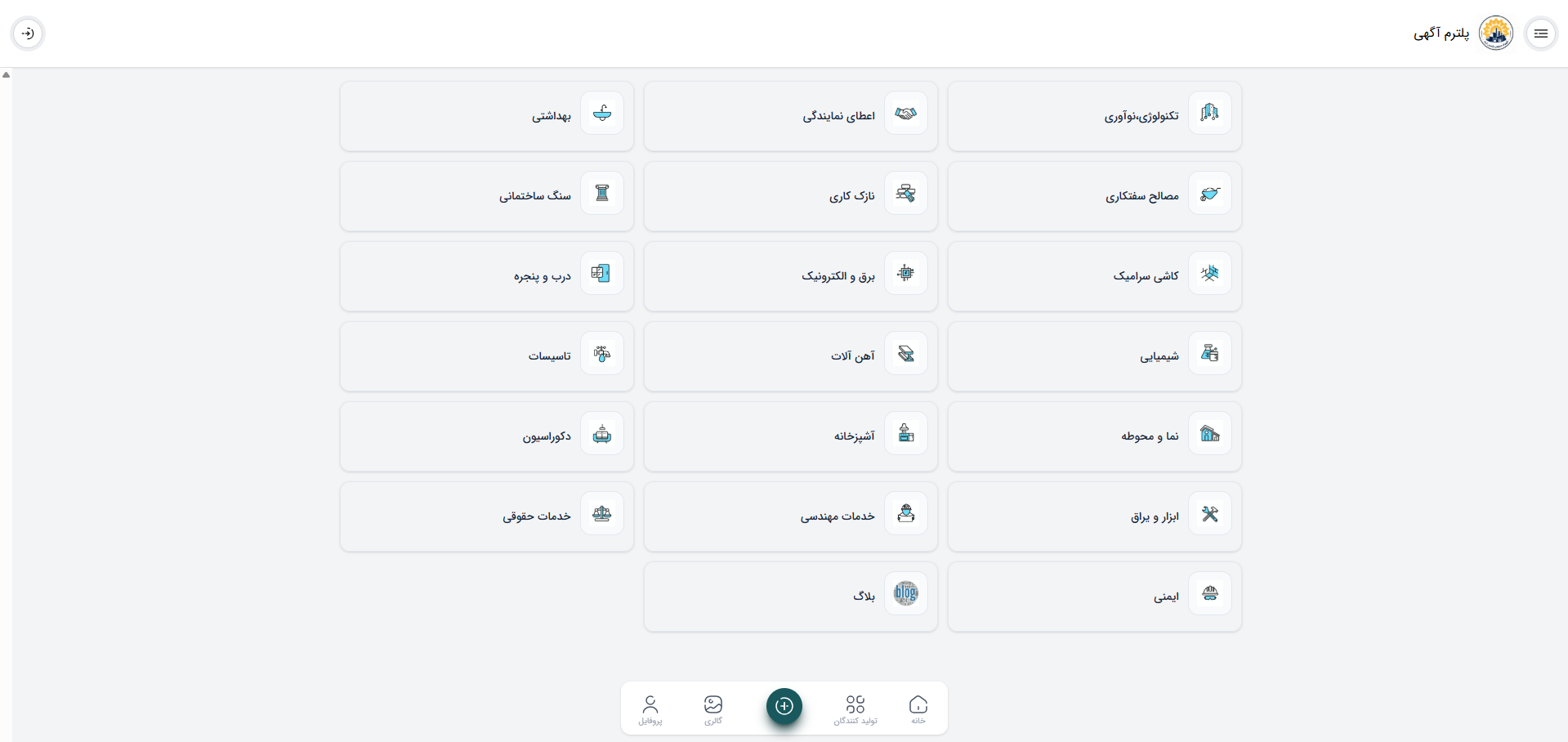Image resolution: width=1568 pixels, height=742 pixels.
Task: Open the خدمات مهندسی engineer icon
Action: click(905, 513)
